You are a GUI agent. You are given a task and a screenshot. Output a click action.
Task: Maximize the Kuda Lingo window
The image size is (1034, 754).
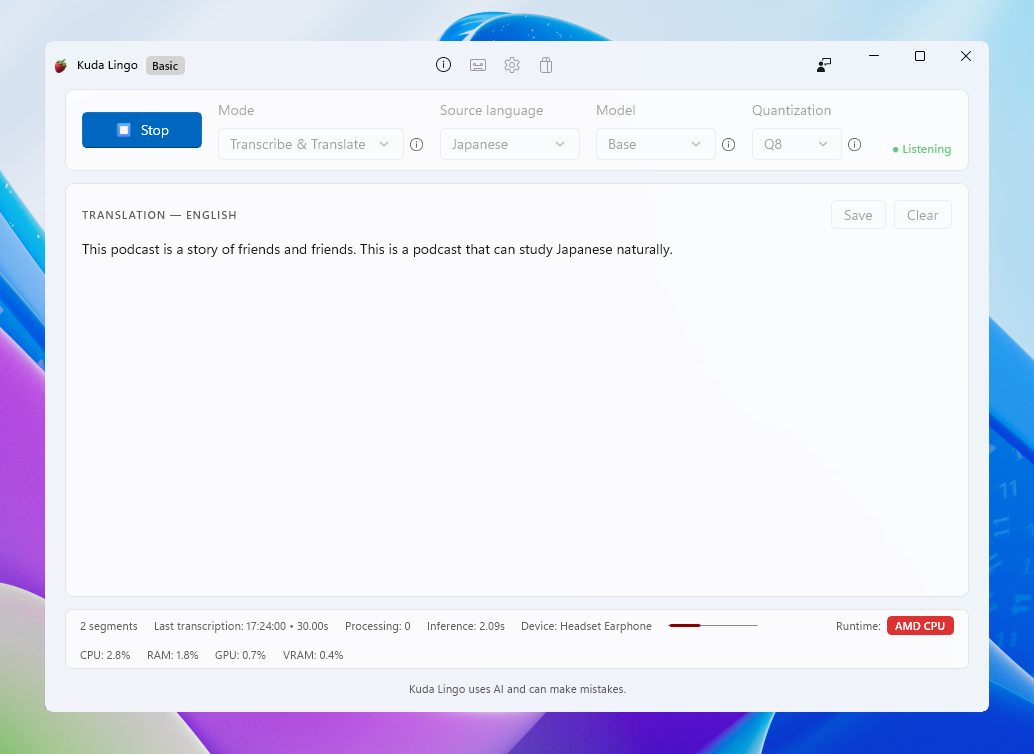920,56
